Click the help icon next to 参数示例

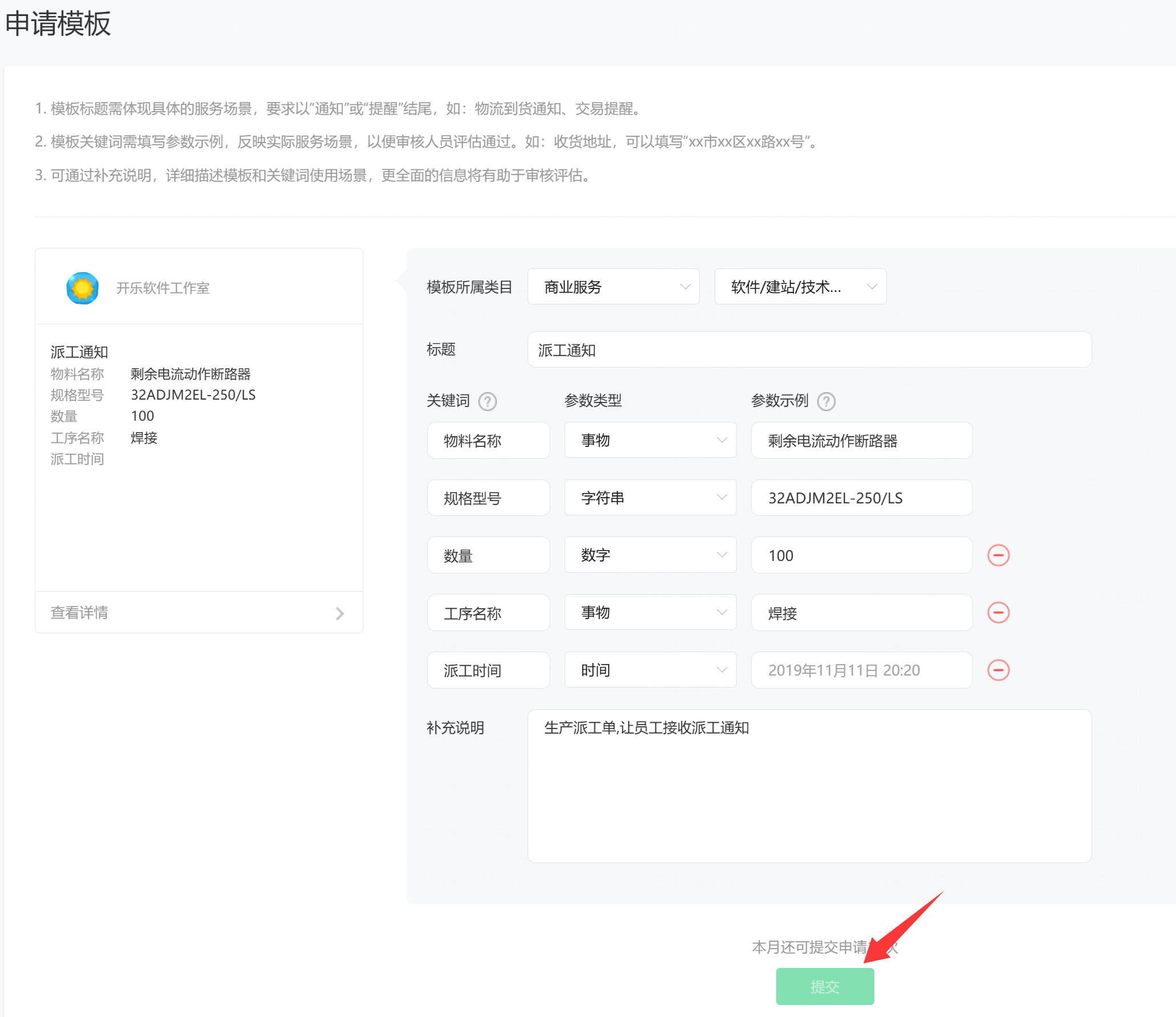826,401
